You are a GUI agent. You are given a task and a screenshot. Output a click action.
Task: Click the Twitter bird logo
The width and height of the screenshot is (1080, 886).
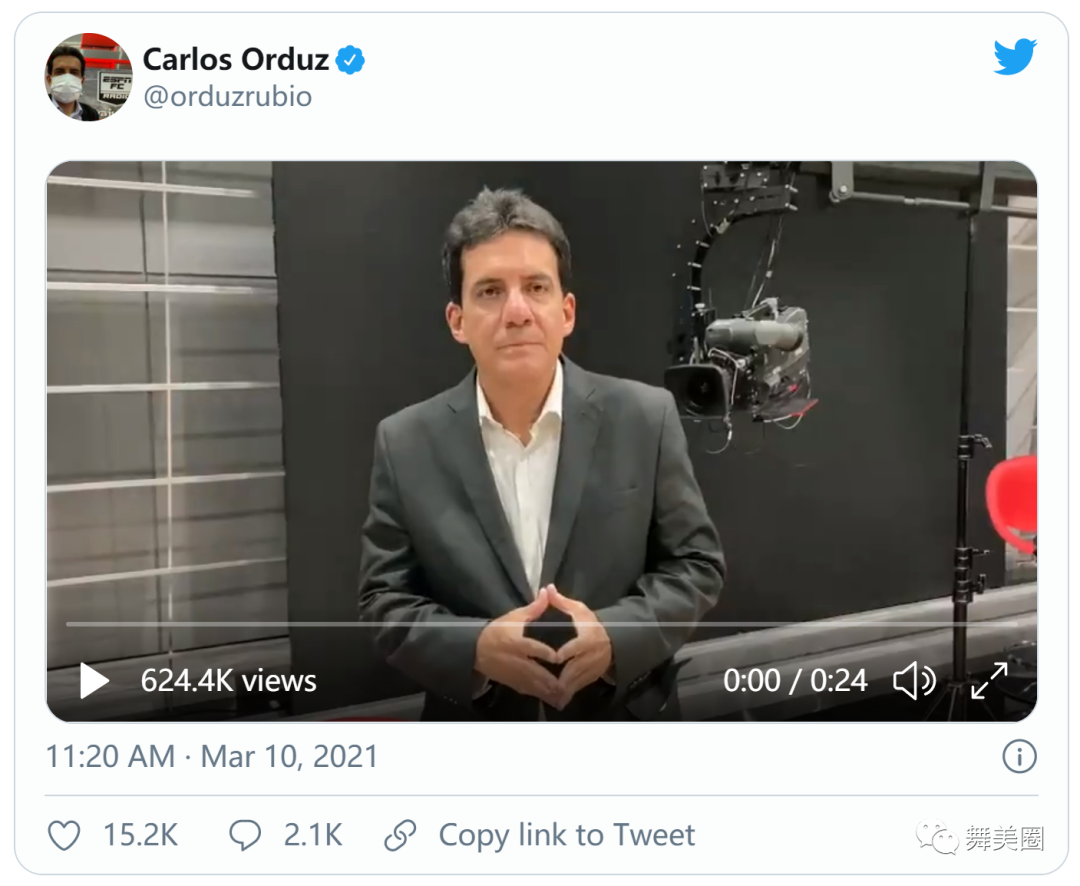tap(1014, 58)
